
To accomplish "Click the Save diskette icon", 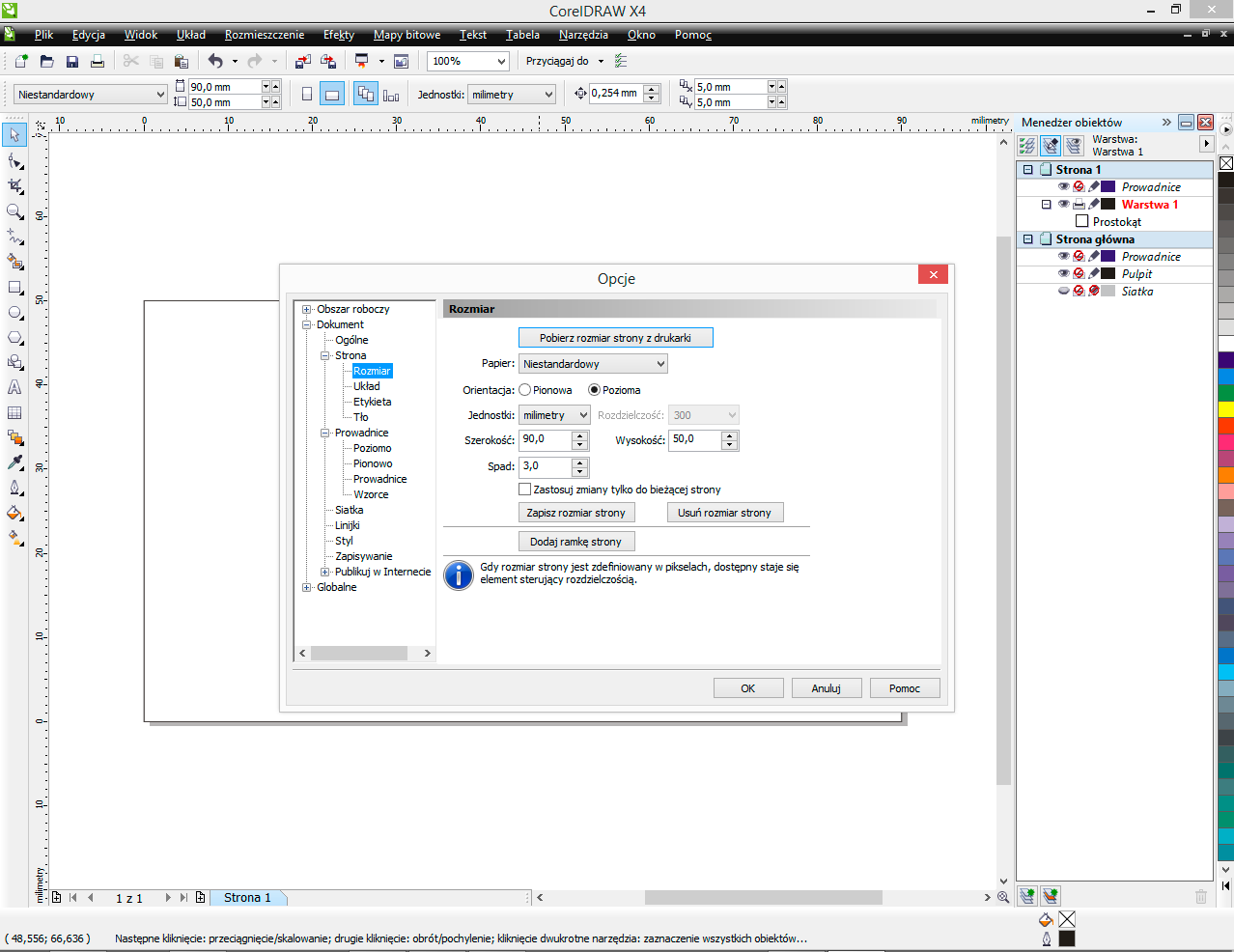I will tap(71, 61).
